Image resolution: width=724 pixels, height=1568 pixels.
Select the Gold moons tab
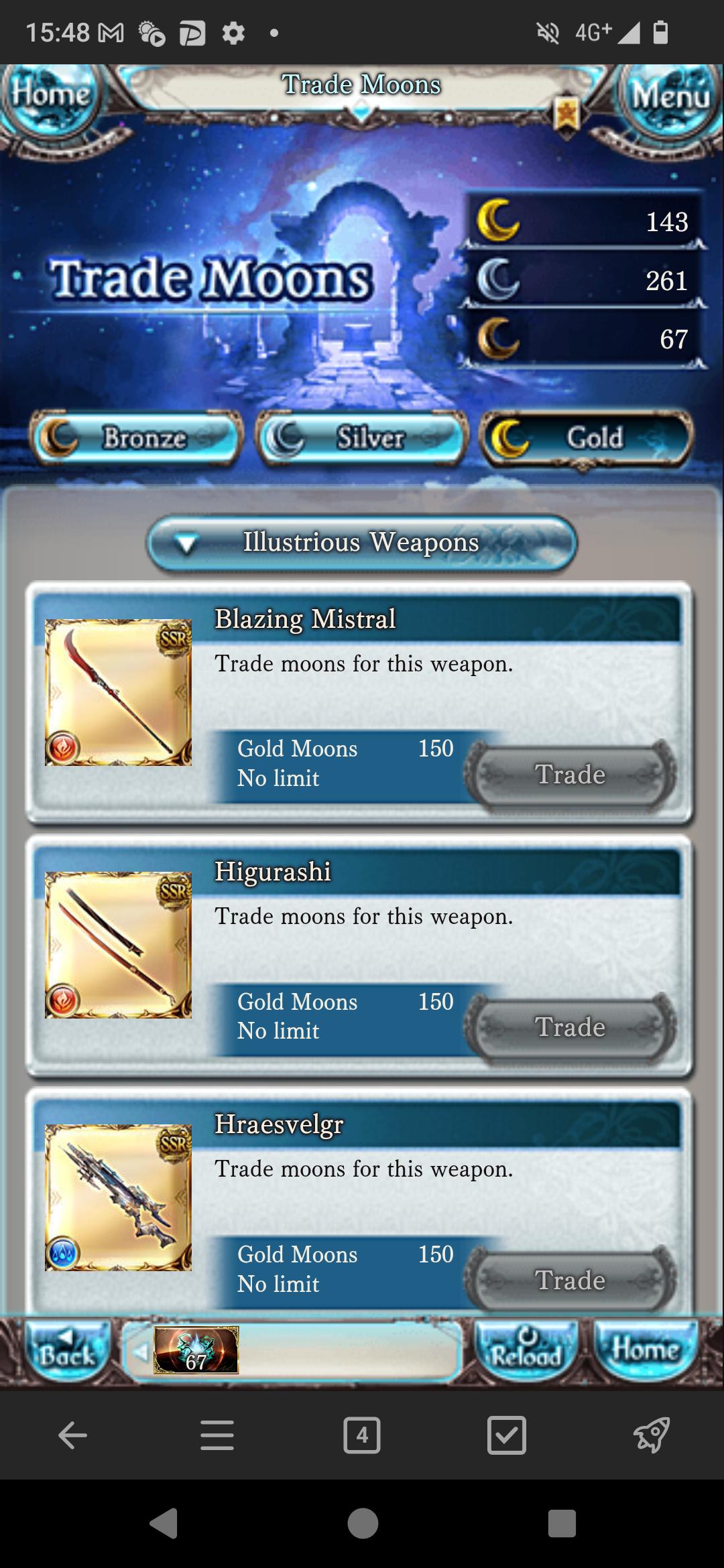pos(586,439)
